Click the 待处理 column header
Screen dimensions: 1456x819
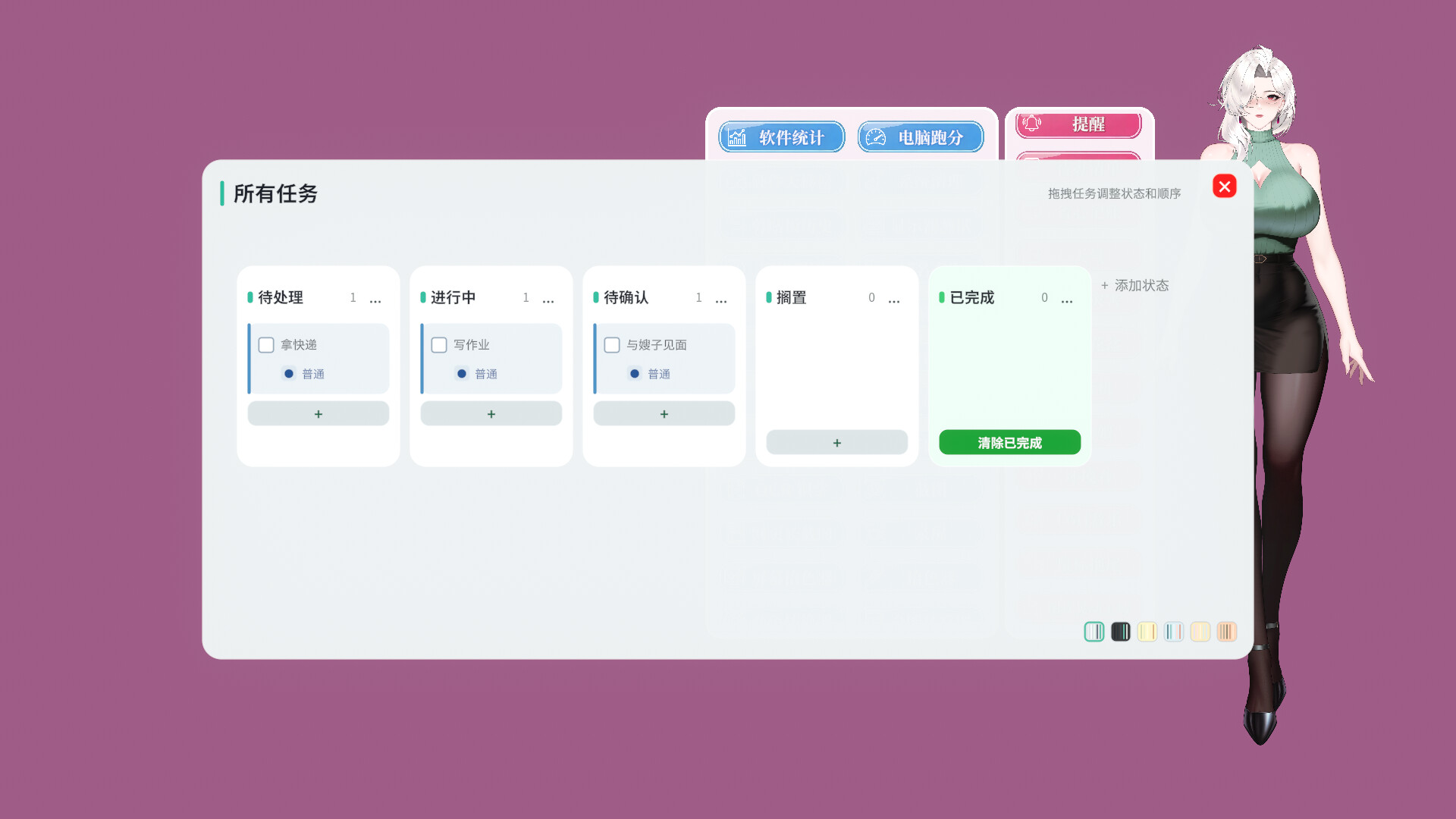pos(281,298)
